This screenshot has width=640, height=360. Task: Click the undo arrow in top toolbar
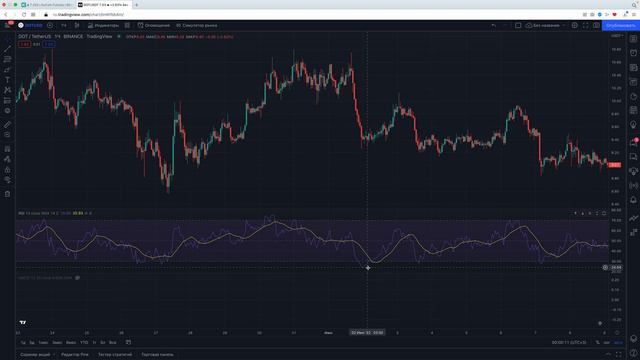click(x=493, y=25)
